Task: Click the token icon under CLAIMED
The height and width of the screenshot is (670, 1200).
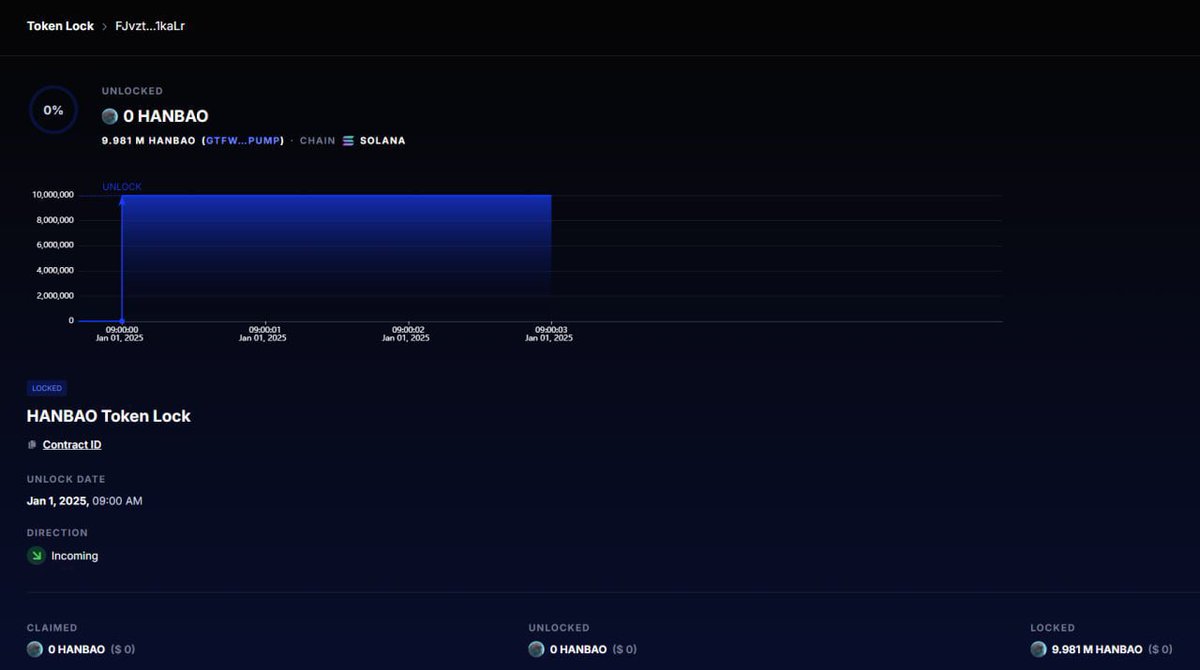Action: [35, 649]
